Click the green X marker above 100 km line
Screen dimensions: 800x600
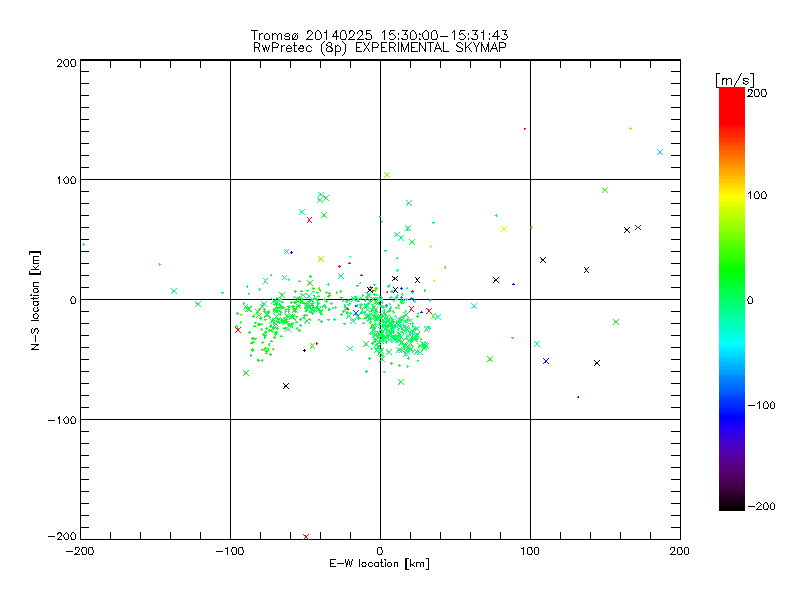(387, 175)
